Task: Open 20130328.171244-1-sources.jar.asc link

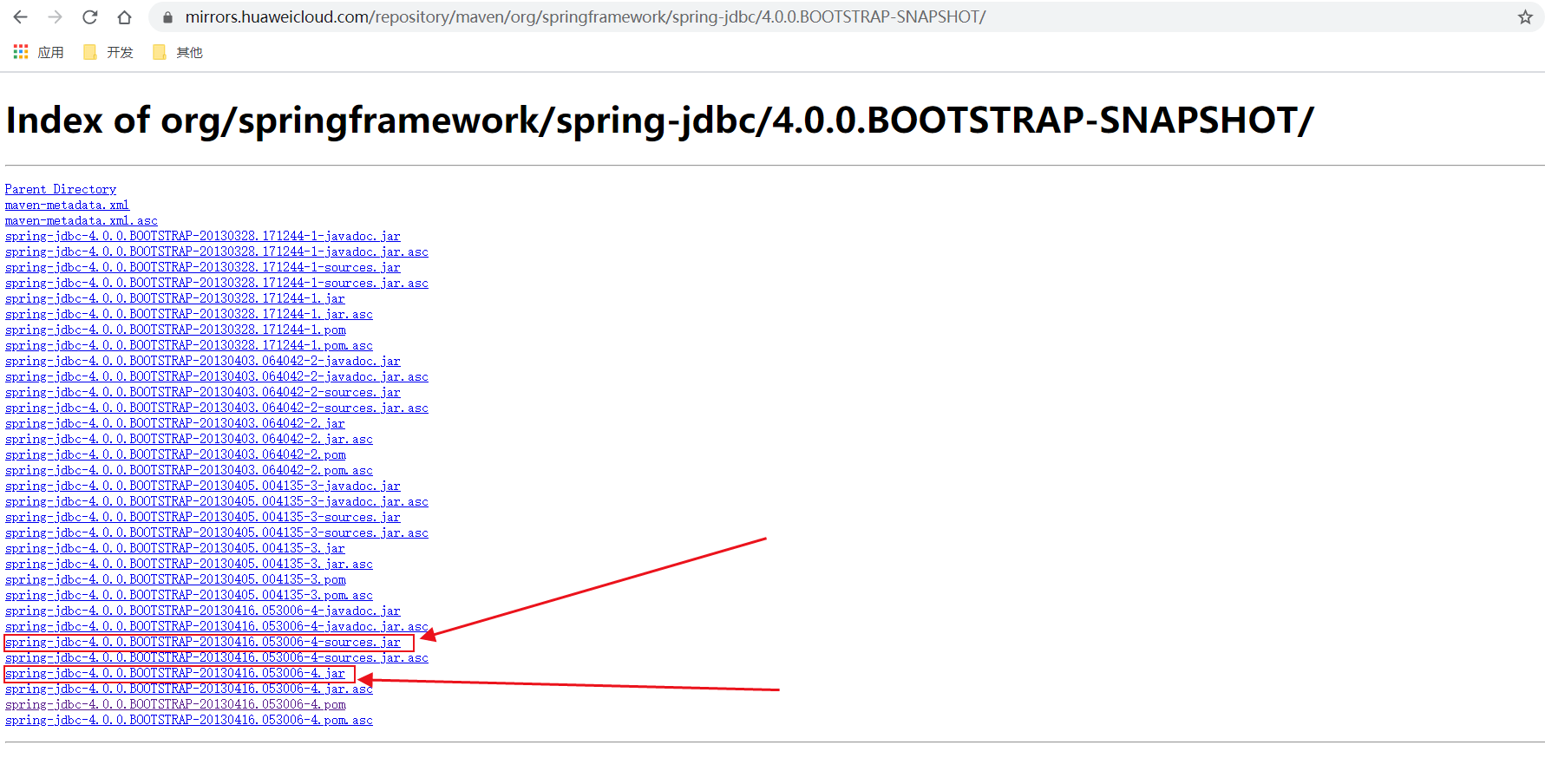Action: (x=217, y=283)
